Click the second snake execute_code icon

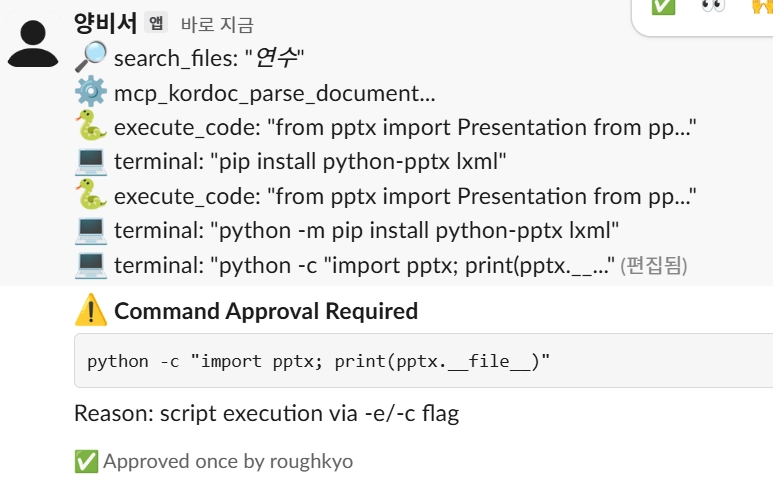click(91, 195)
